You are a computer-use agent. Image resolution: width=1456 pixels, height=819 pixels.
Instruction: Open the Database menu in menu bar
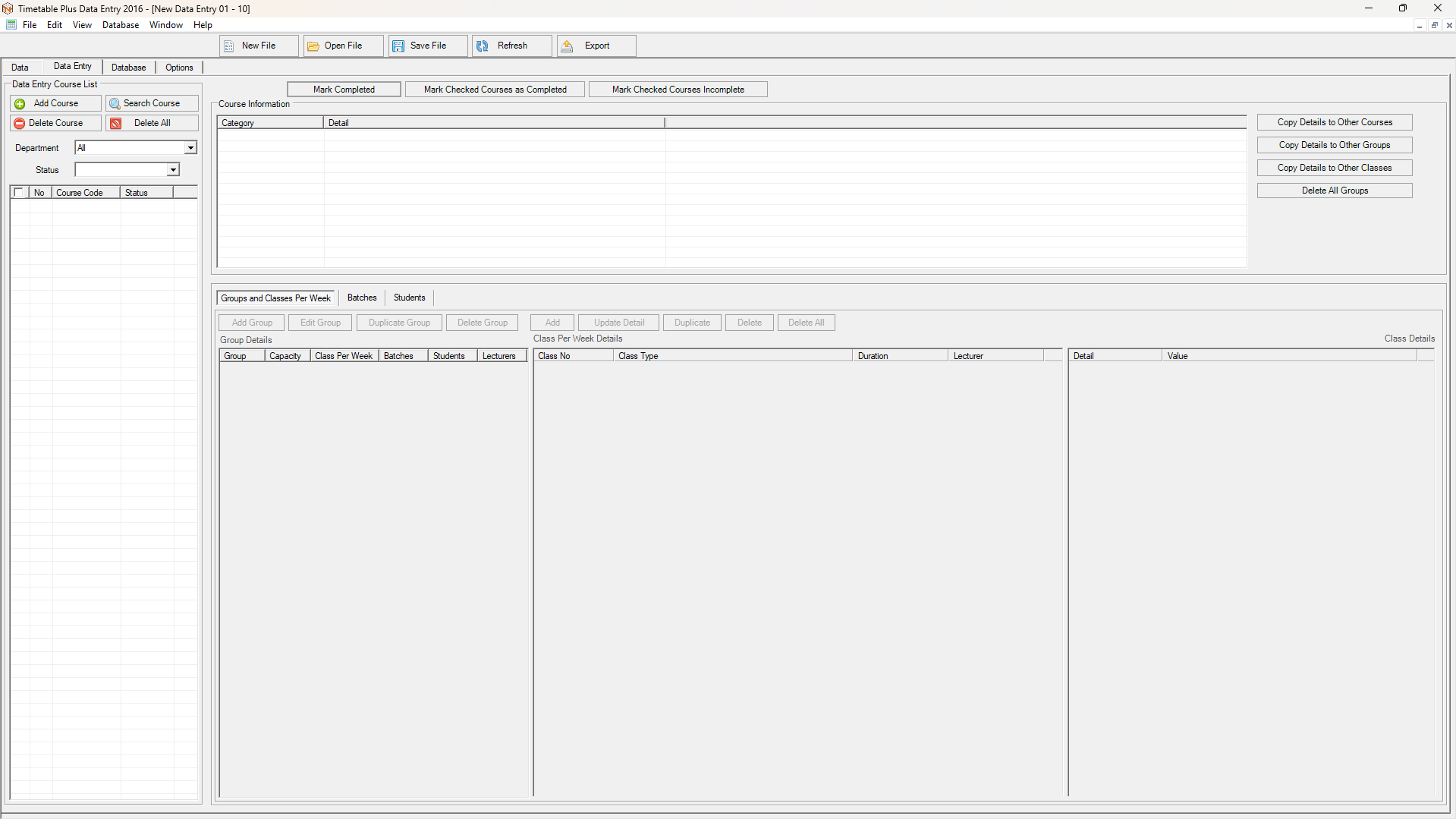coord(121,25)
